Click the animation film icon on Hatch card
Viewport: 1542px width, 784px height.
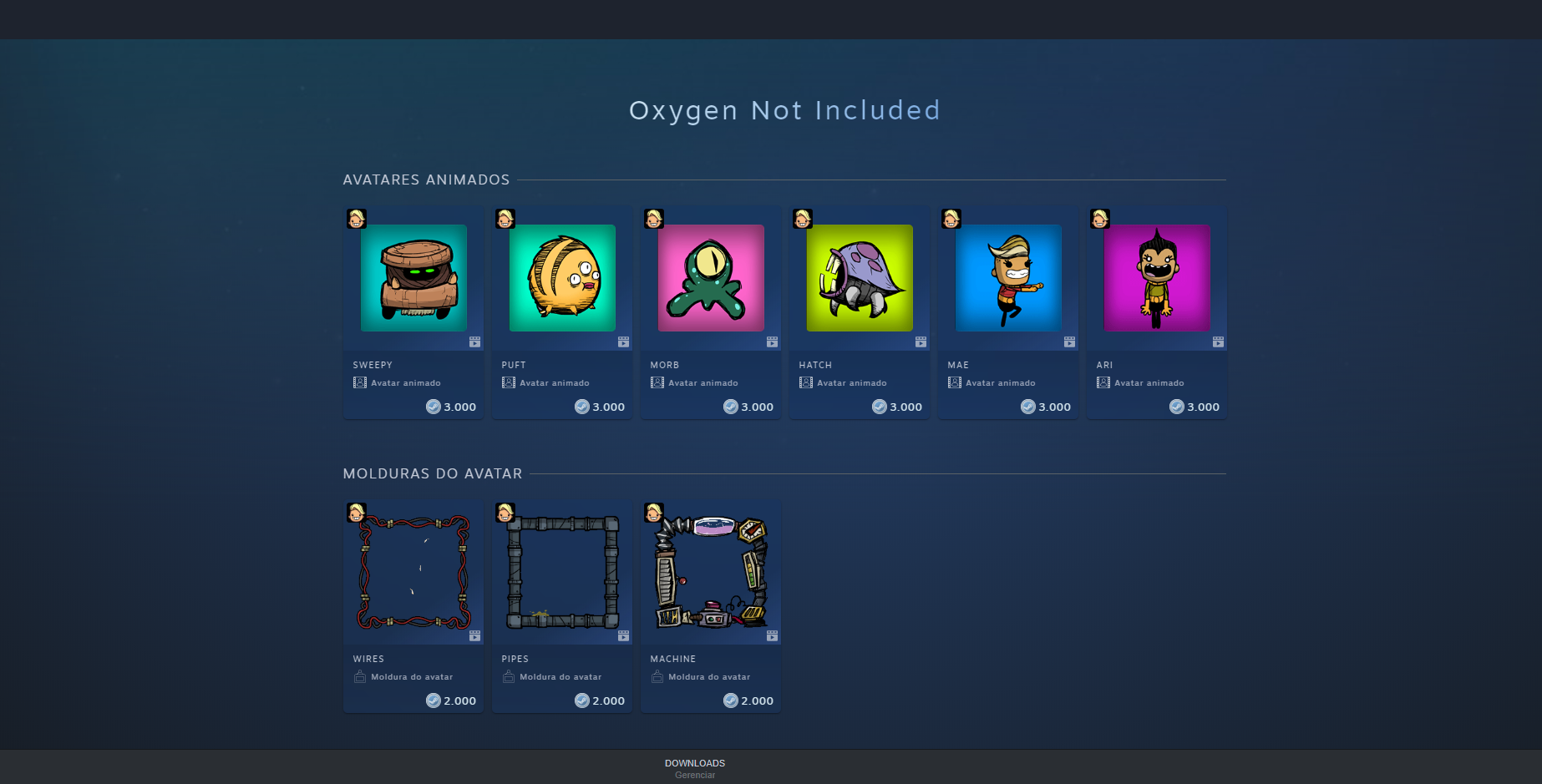[921, 341]
